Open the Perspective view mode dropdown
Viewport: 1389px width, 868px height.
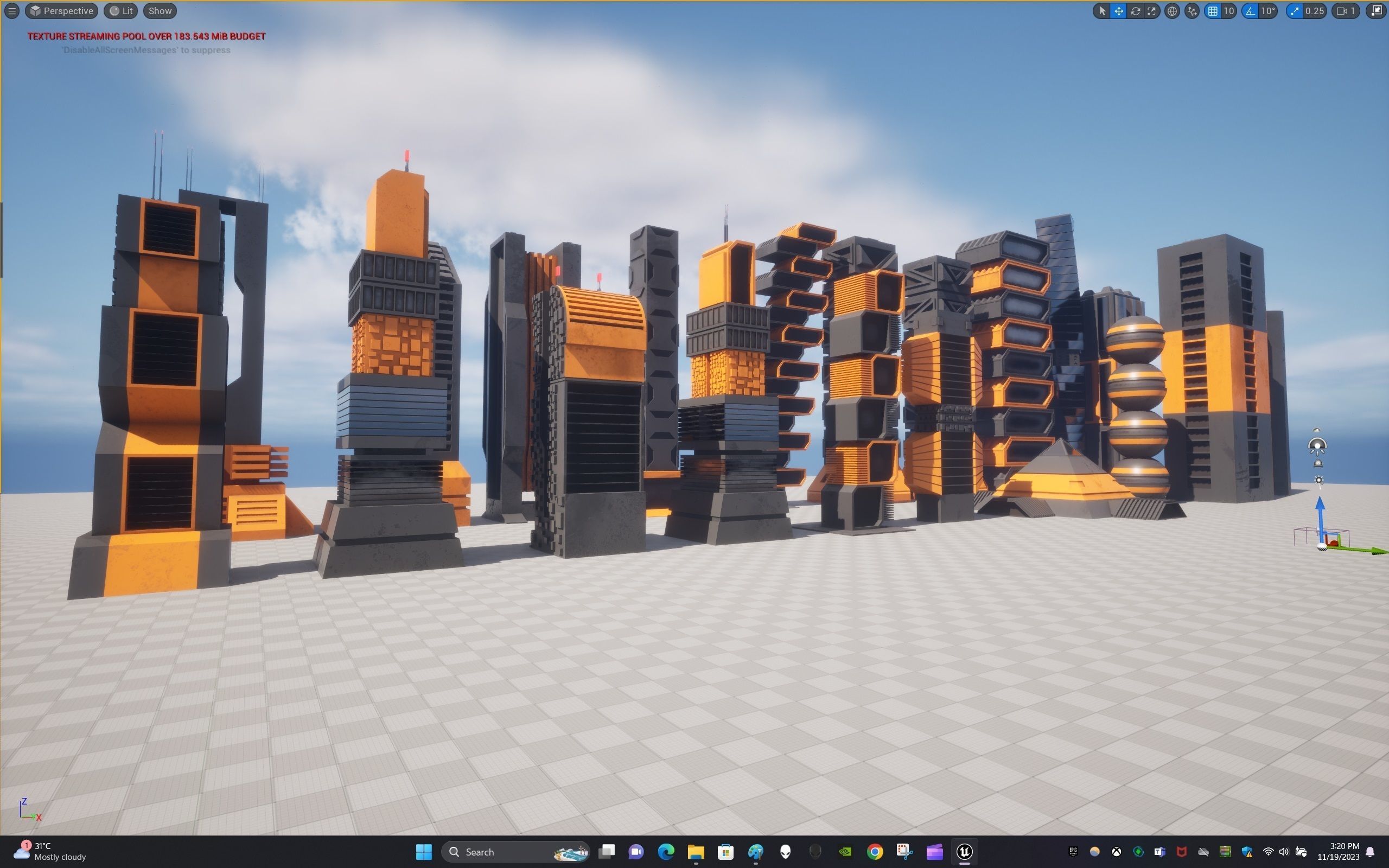pyautogui.click(x=61, y=11)
